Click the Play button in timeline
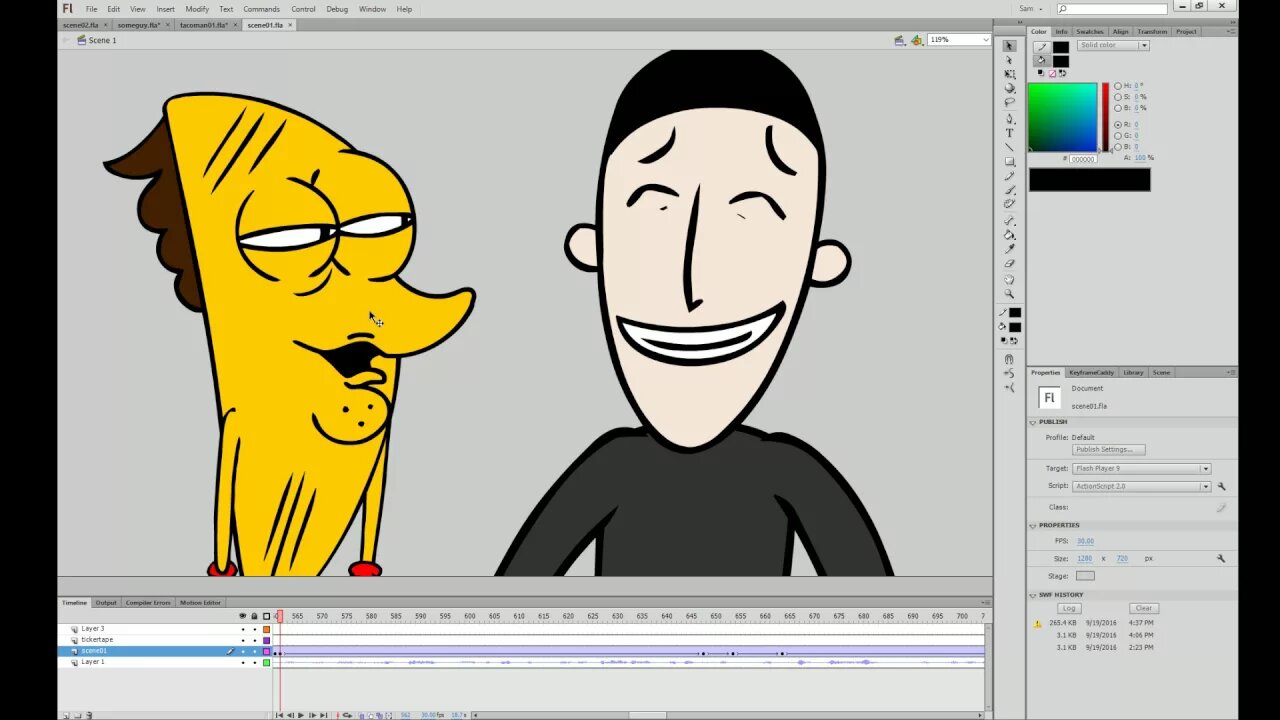 coord(301,715)
